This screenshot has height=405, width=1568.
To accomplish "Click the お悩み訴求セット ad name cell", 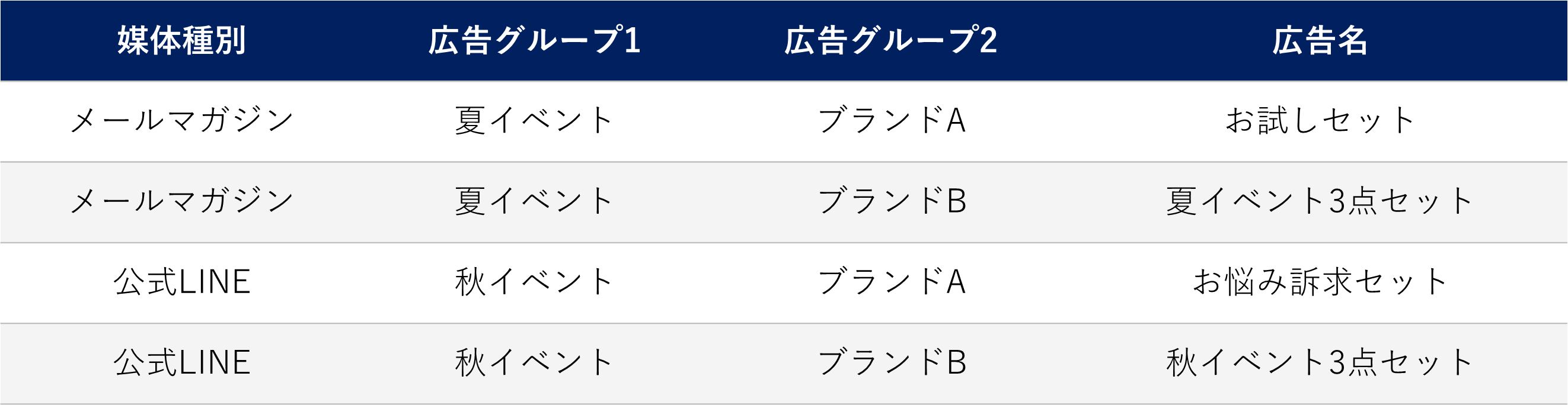I will pyautogui.click(x=1320, y=282).
